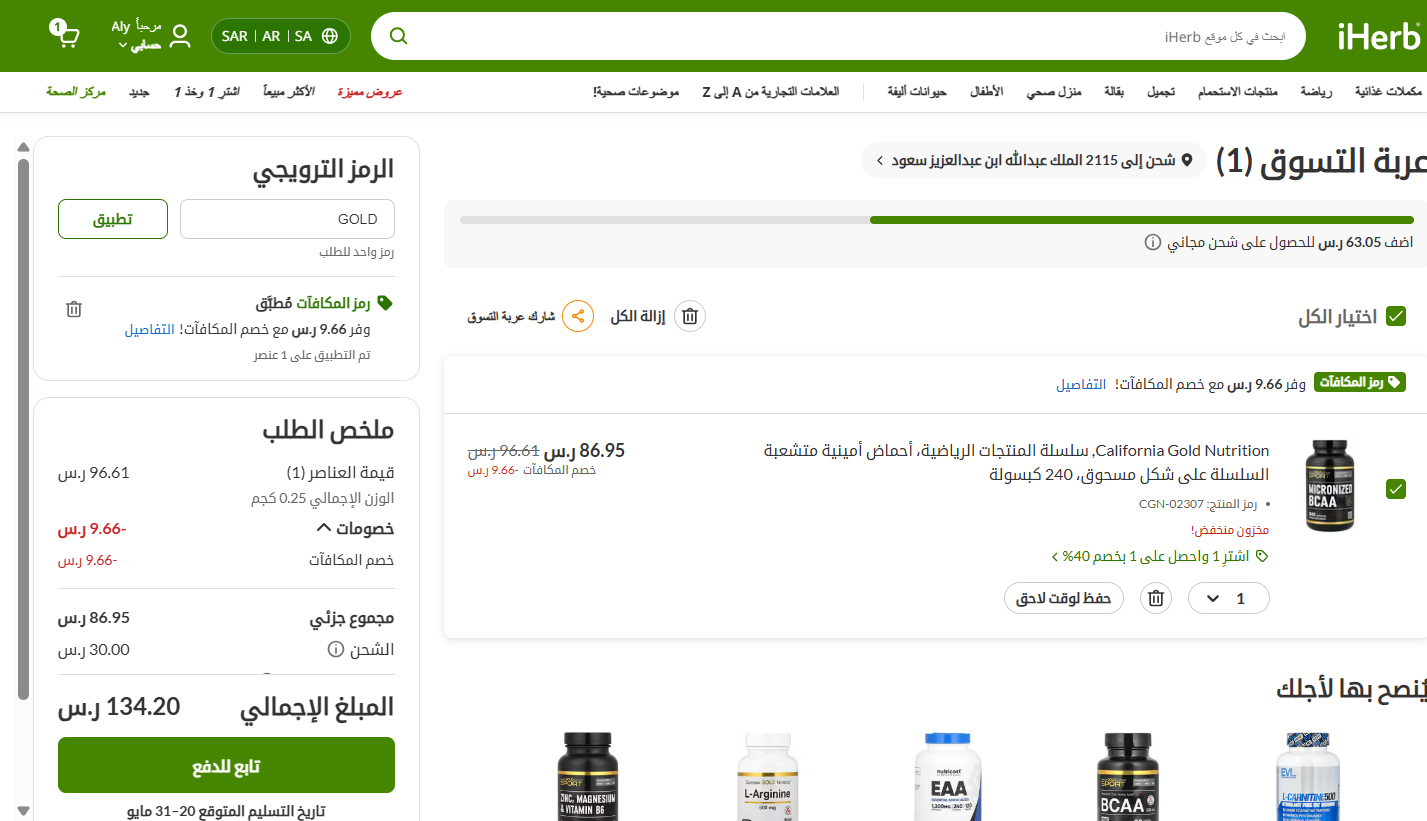Click scrollbar down arrow in summary panel
The height and width of the screenshot is (821, 1427).
(24, 811)
